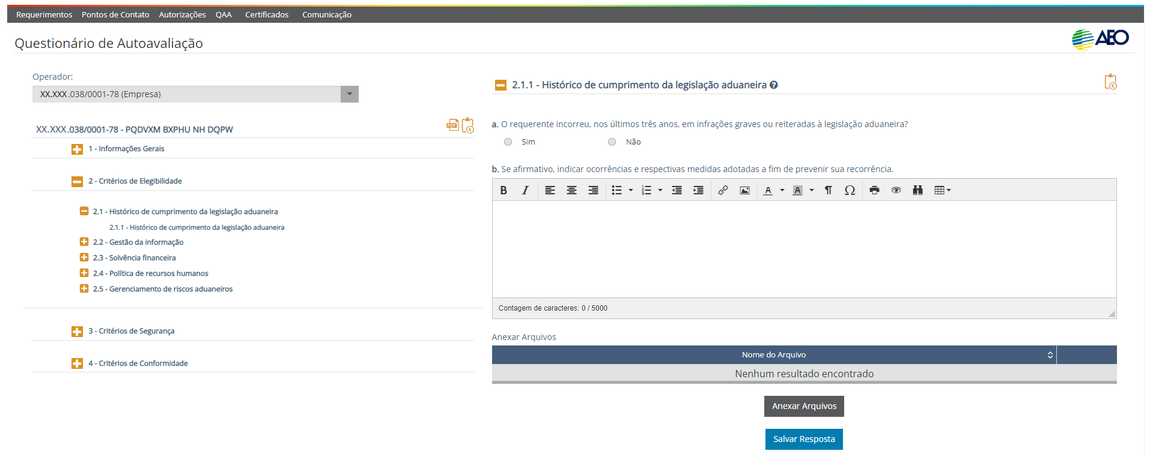
Task: Sort by Nome do Arquivo column
Action: 774,355
